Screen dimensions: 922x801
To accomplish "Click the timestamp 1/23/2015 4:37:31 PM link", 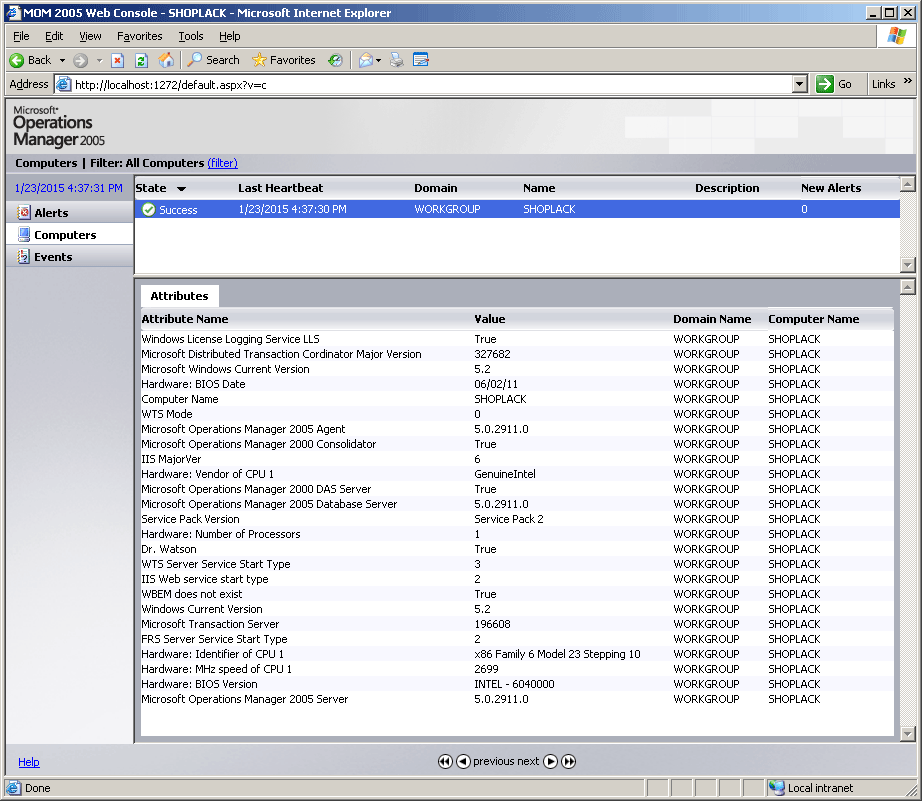I will tap(69, 188).
